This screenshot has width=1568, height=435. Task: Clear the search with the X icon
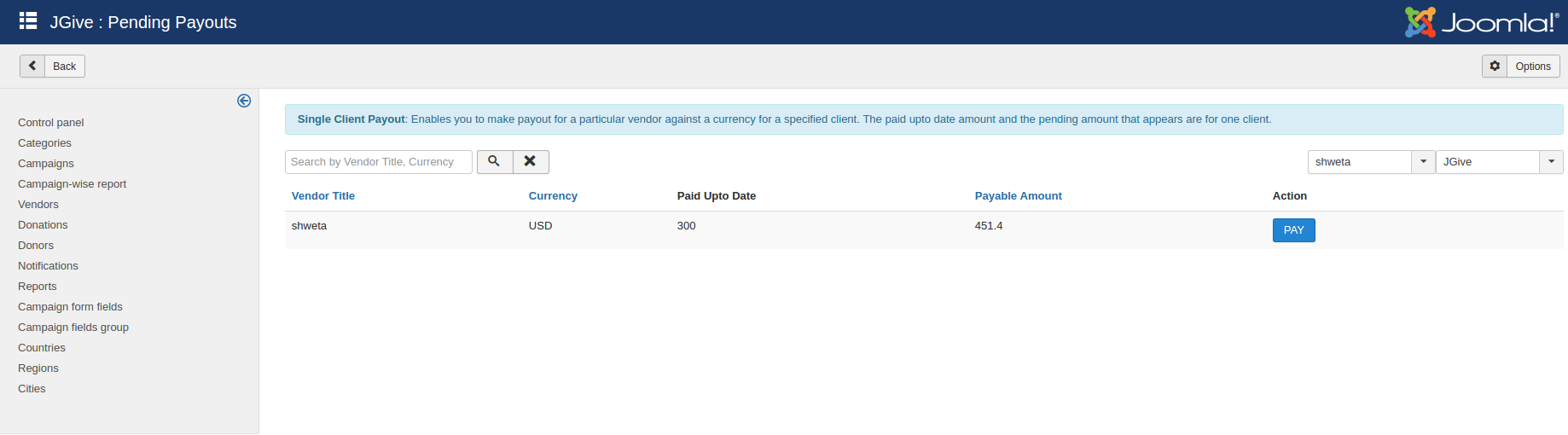click(530, 161)
